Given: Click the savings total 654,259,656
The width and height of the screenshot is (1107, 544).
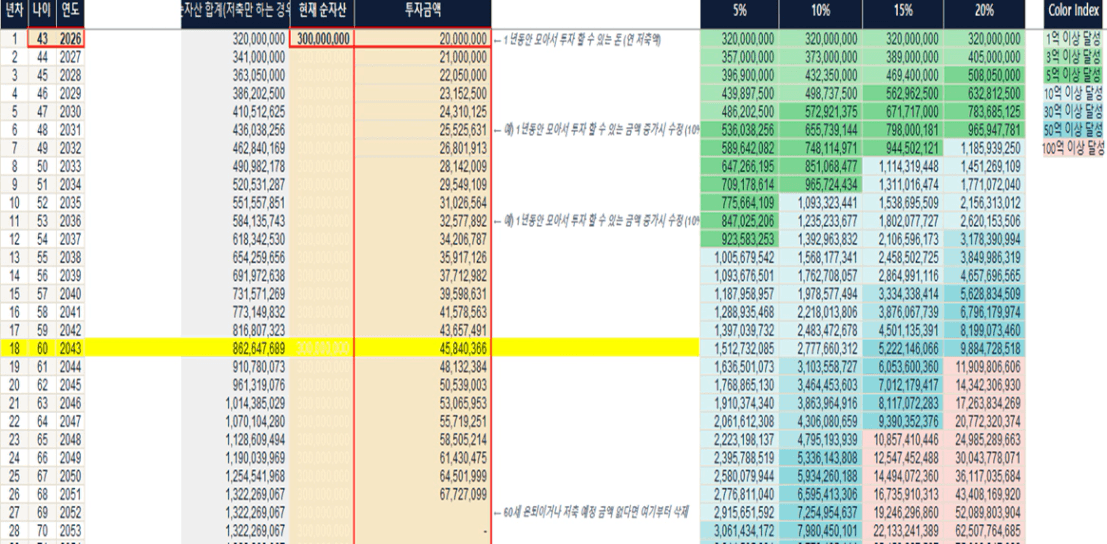Looking at the screenshot, I should 234,257.
